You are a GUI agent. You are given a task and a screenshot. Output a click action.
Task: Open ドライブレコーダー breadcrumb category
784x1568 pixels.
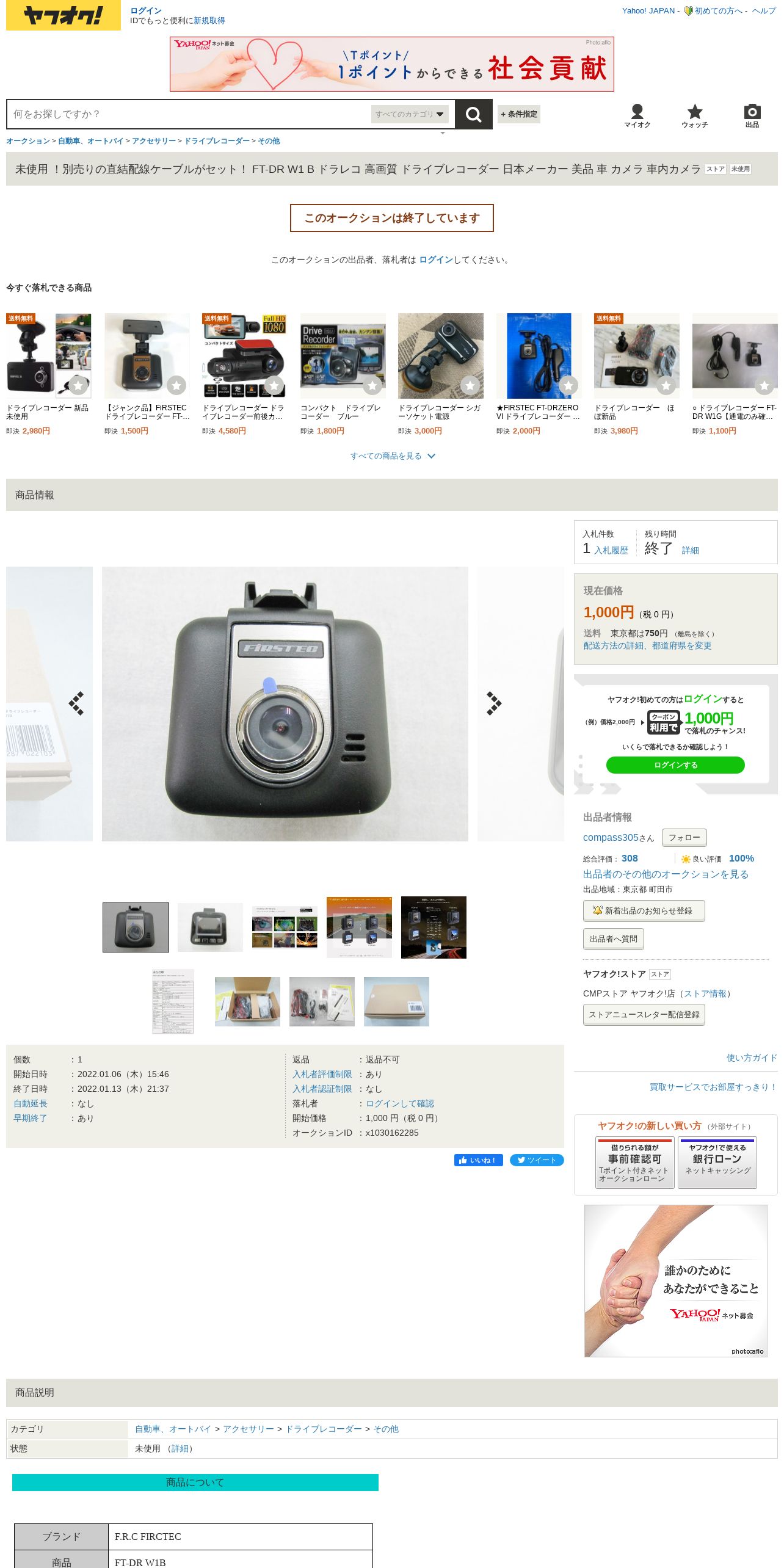[217, 141]
